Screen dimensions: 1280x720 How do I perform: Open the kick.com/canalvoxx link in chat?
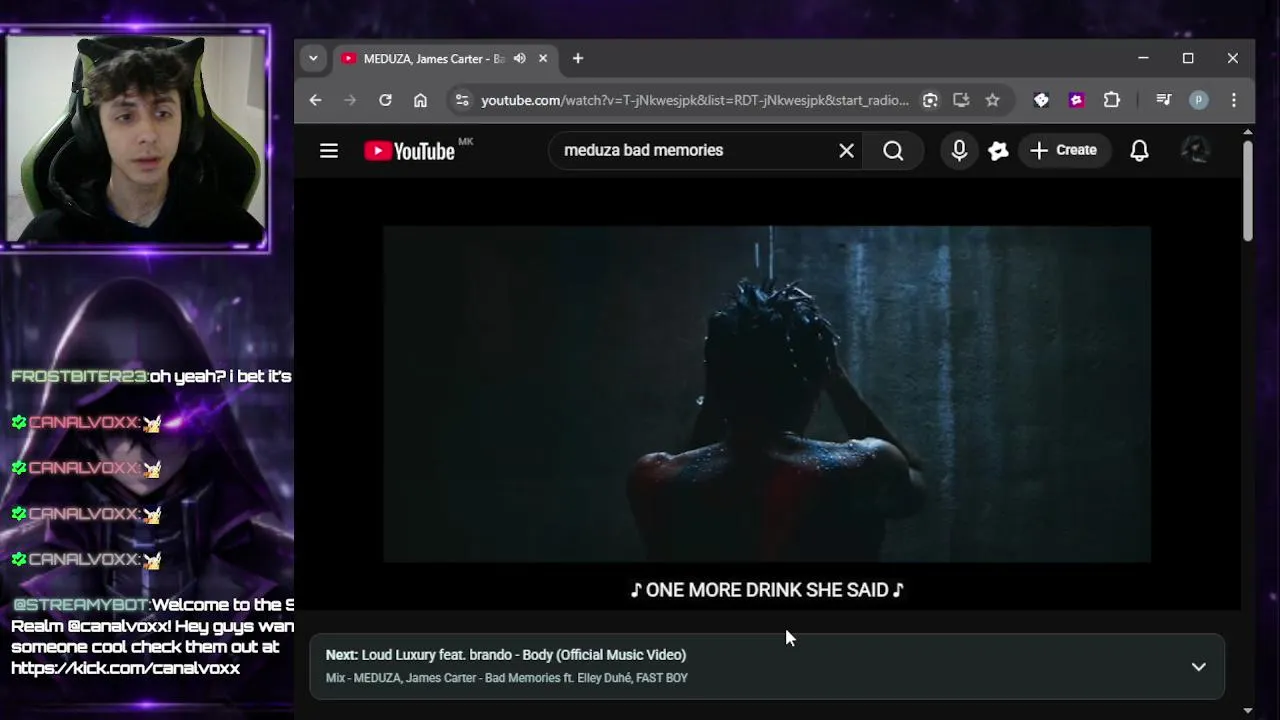coord(126,668)
